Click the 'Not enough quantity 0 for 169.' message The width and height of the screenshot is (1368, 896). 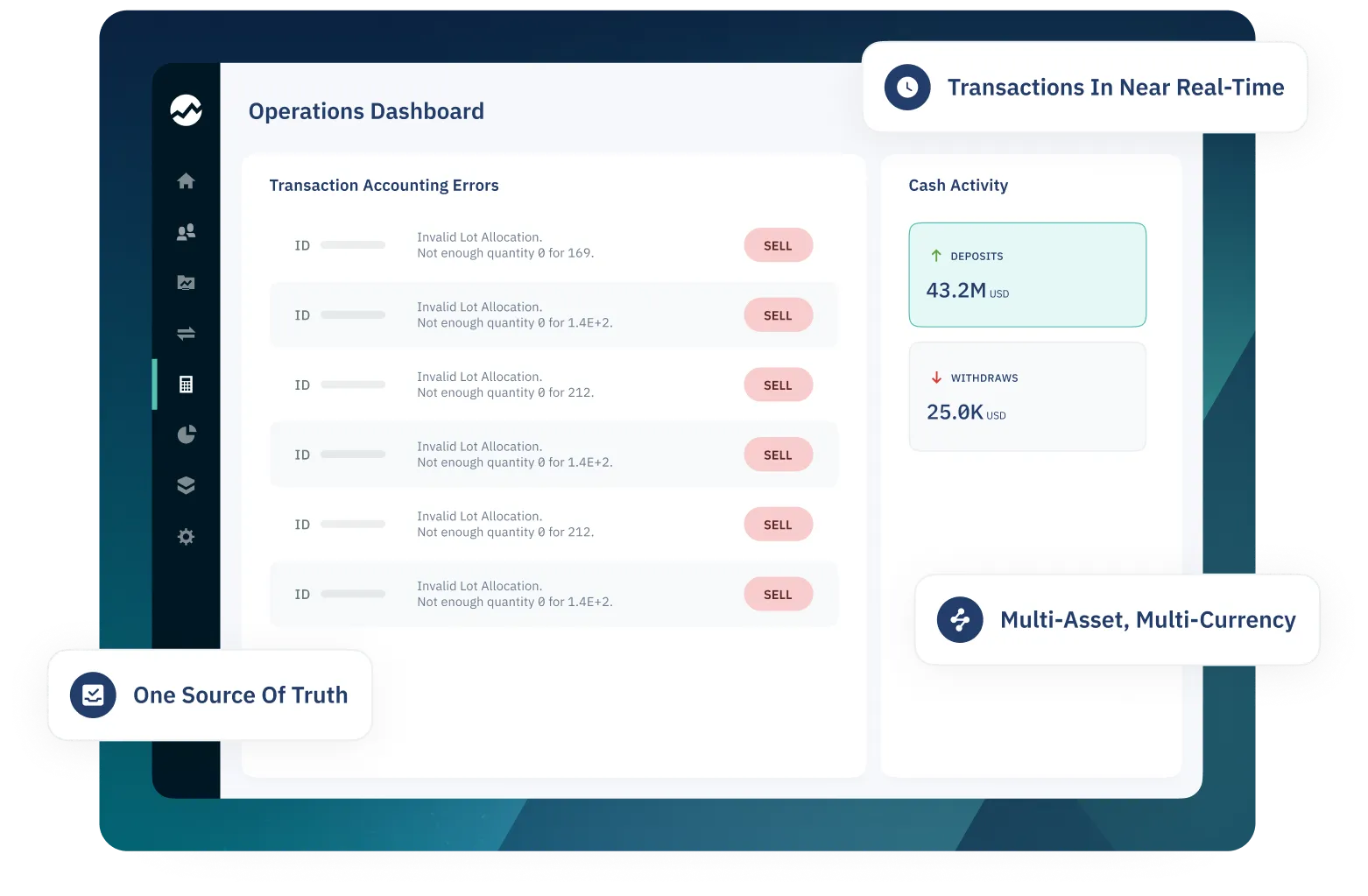pyautogui.click(x=505, y=253)
